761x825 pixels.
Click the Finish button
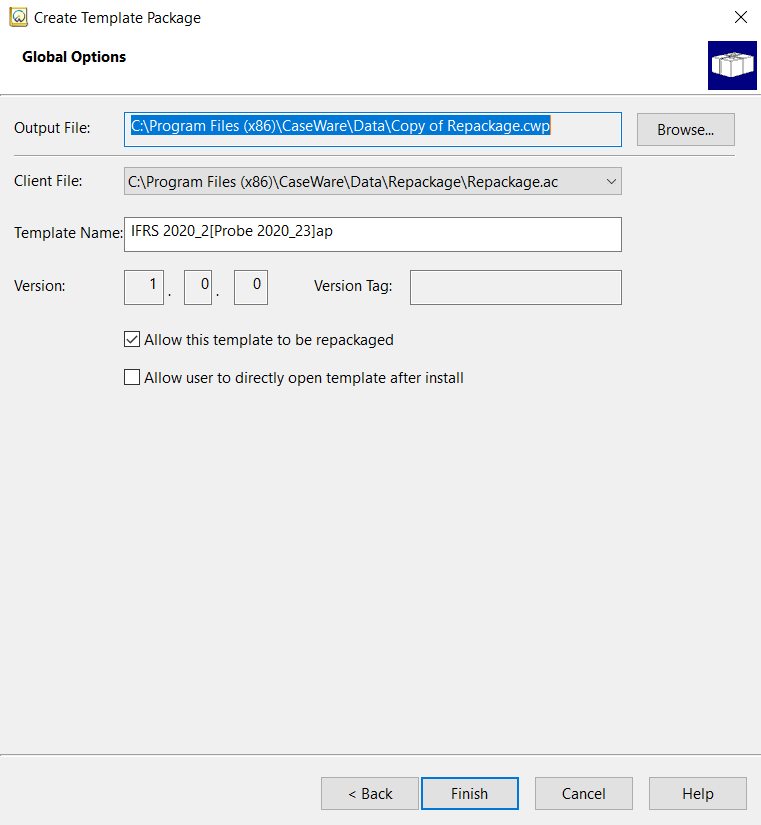(469, 793)
